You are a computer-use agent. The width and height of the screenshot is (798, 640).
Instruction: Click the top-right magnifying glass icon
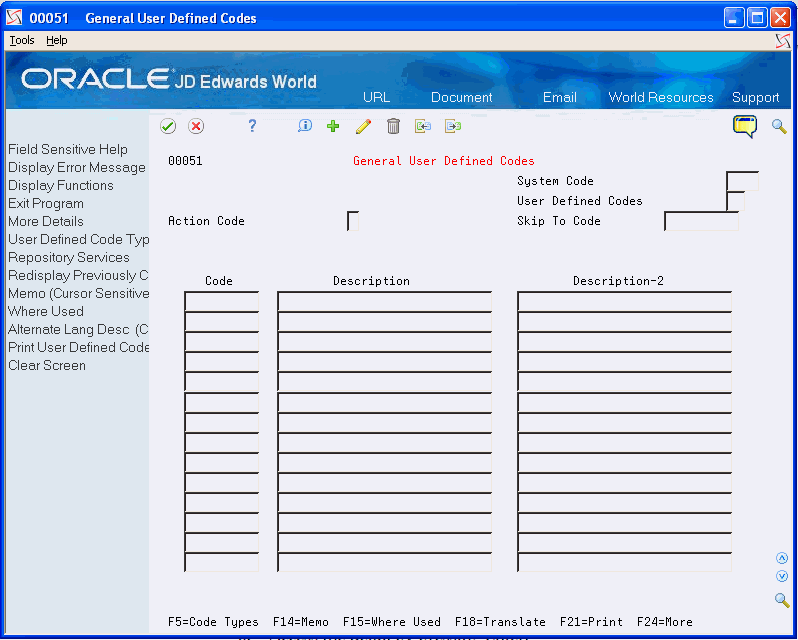779,126
